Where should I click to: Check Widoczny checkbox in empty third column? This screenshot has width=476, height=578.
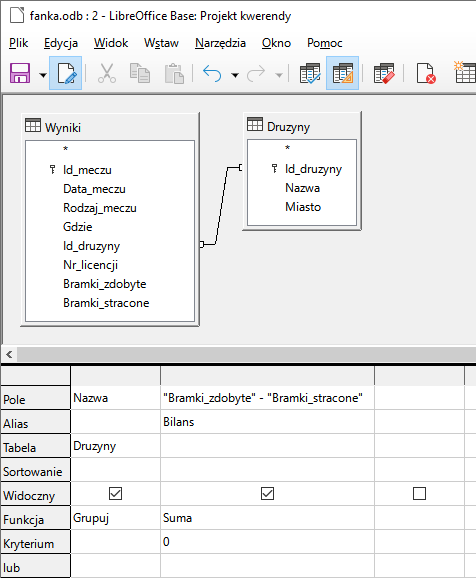point(419,493)
